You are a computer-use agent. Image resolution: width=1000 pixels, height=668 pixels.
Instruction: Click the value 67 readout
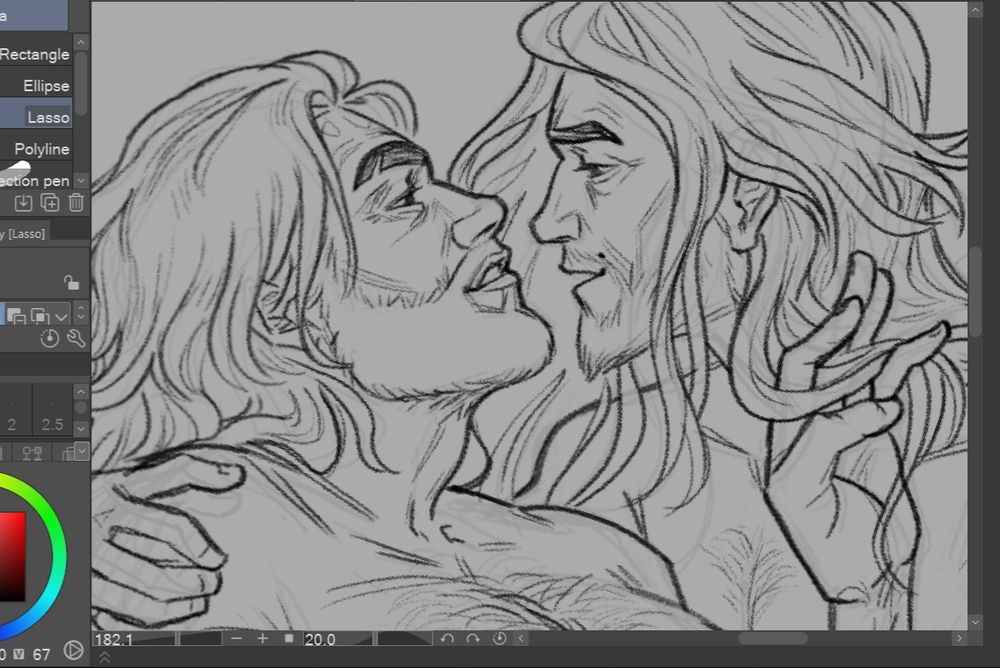pyautogui.click(x=41, y=655)
